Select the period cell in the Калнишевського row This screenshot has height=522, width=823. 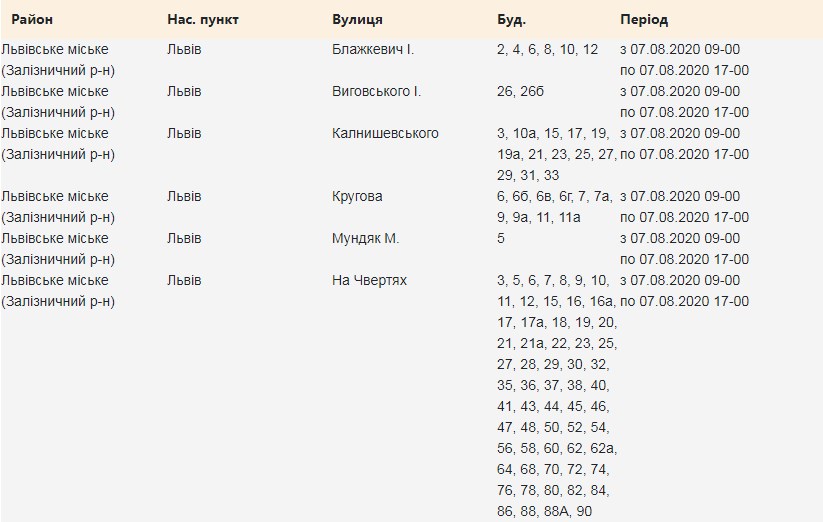coord(684,143)
